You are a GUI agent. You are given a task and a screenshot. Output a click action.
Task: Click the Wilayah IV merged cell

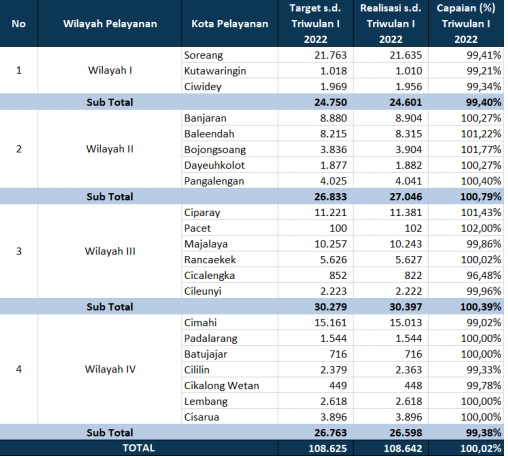(110, 369)
